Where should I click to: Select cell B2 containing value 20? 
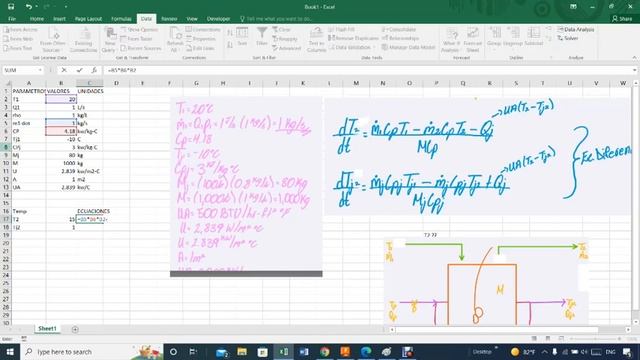point(61,99)
